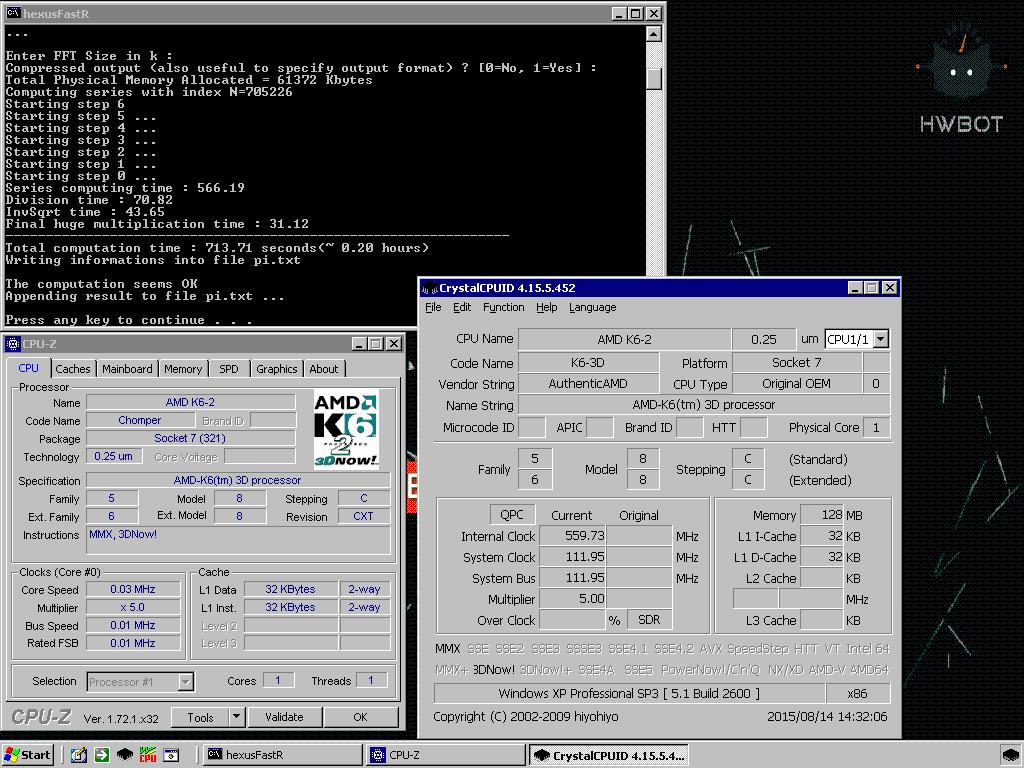The width and height of the screenshot is (1024, 768).
Task: Click the 2015/08/14 14:32:06 timestamp
Action: pos(827,716)
